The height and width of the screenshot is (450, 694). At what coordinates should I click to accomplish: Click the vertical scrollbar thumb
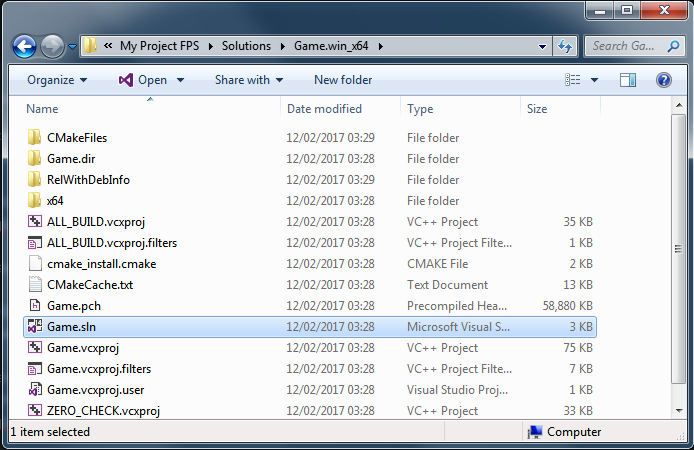click(x=679, y=249)
